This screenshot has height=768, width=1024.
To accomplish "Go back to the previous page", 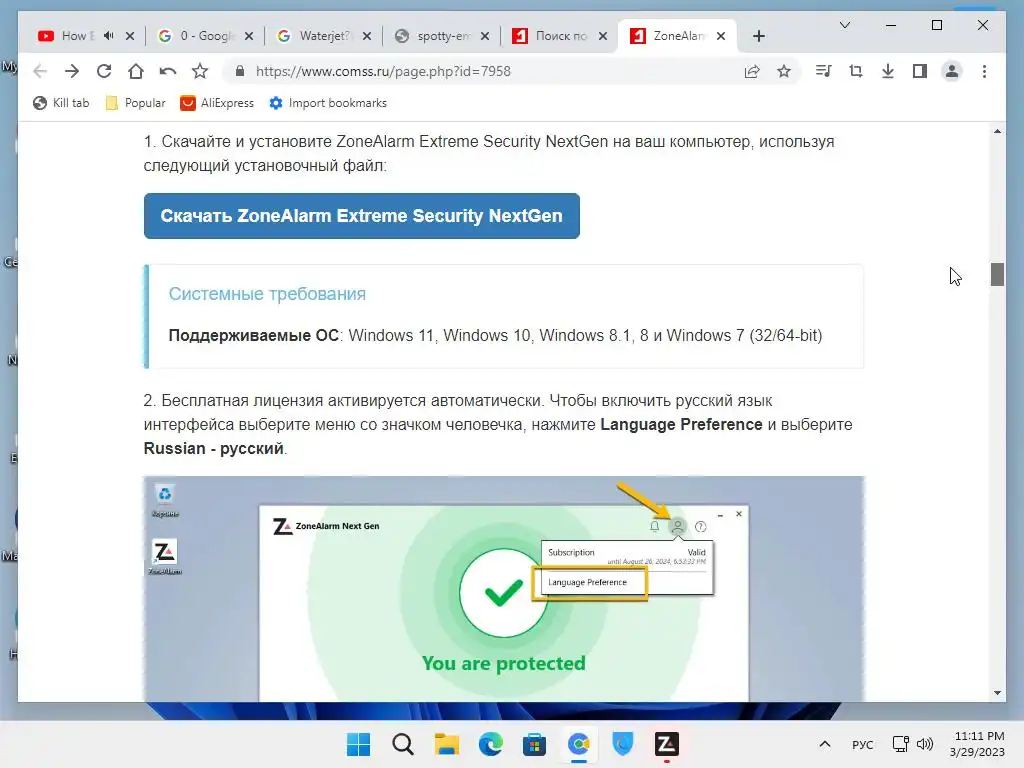I will tap(40, 71).
